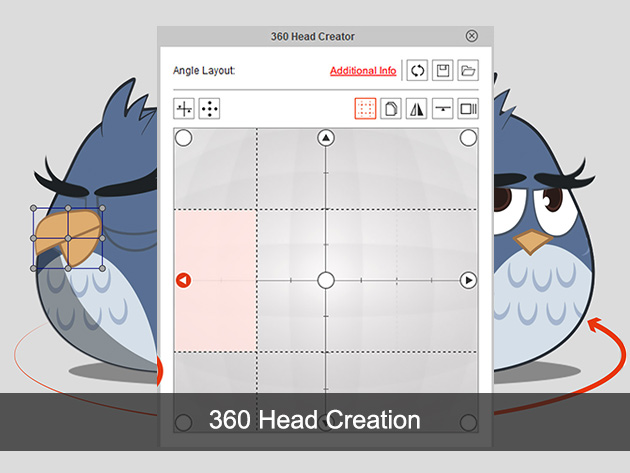
Task: Click center handle of beak transform box
Action: tap(68, 238)
